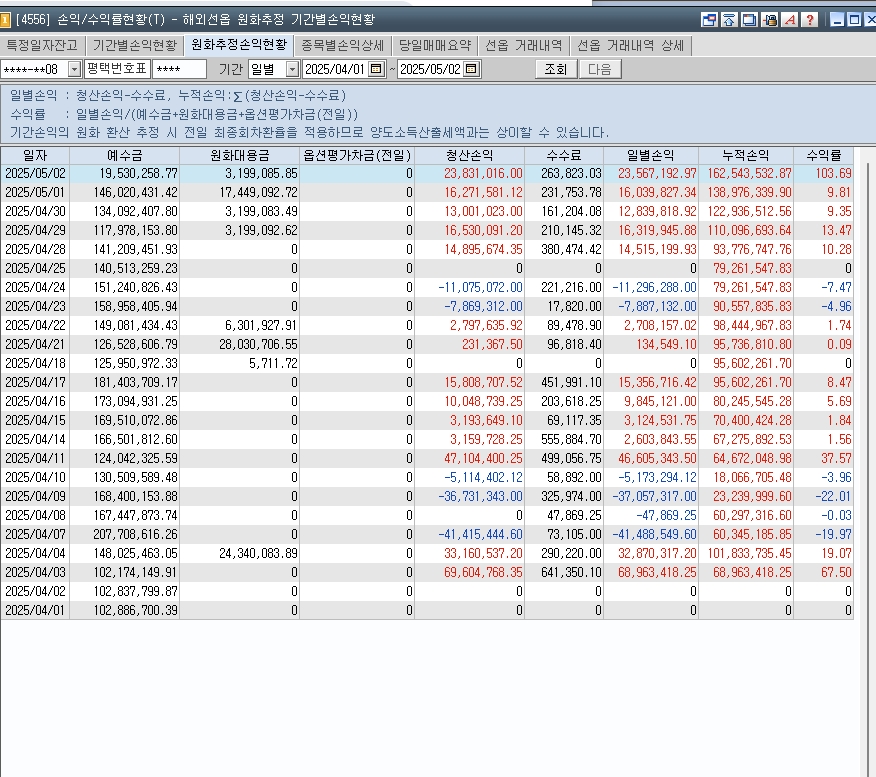Switch to 선옵 거래내역 tab
Viewport: 876px width, 777px height.
[x=523, y=45]
